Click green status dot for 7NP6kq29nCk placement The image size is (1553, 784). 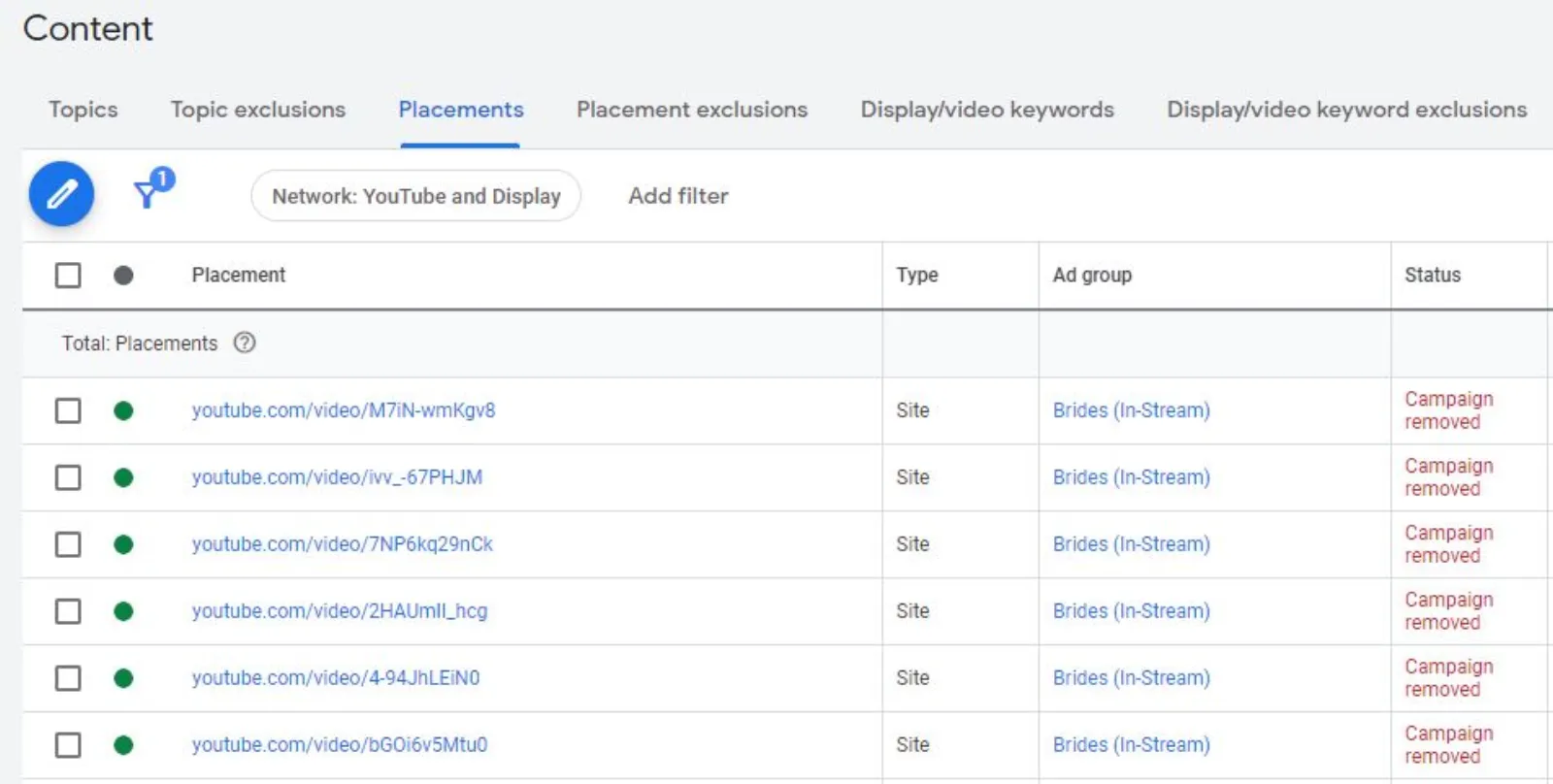pyautogui.click(x=123, y=544)
